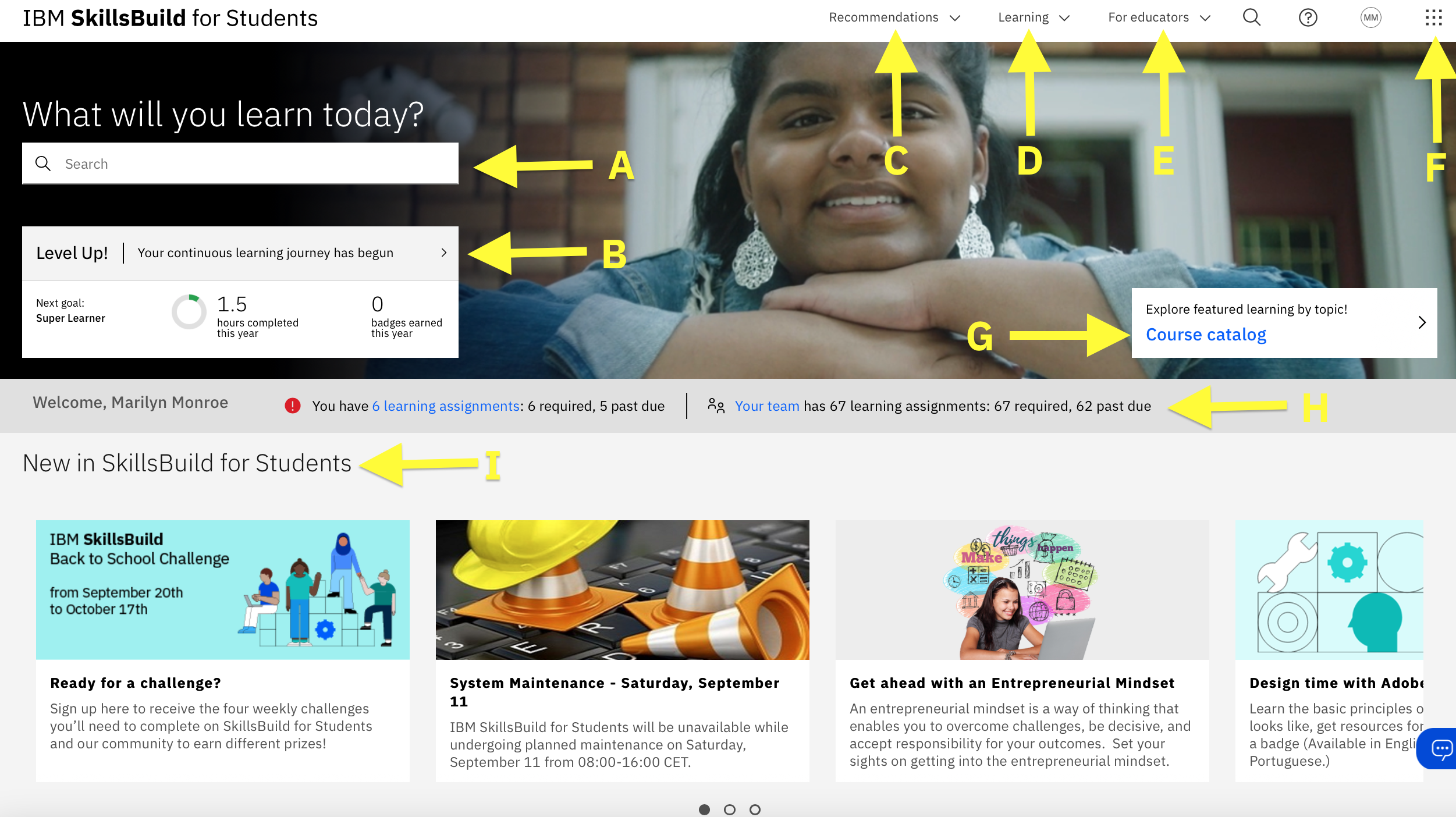Expand the For educators menu
Viewport: 1456px width, 817px height.
coord(1159,17)
